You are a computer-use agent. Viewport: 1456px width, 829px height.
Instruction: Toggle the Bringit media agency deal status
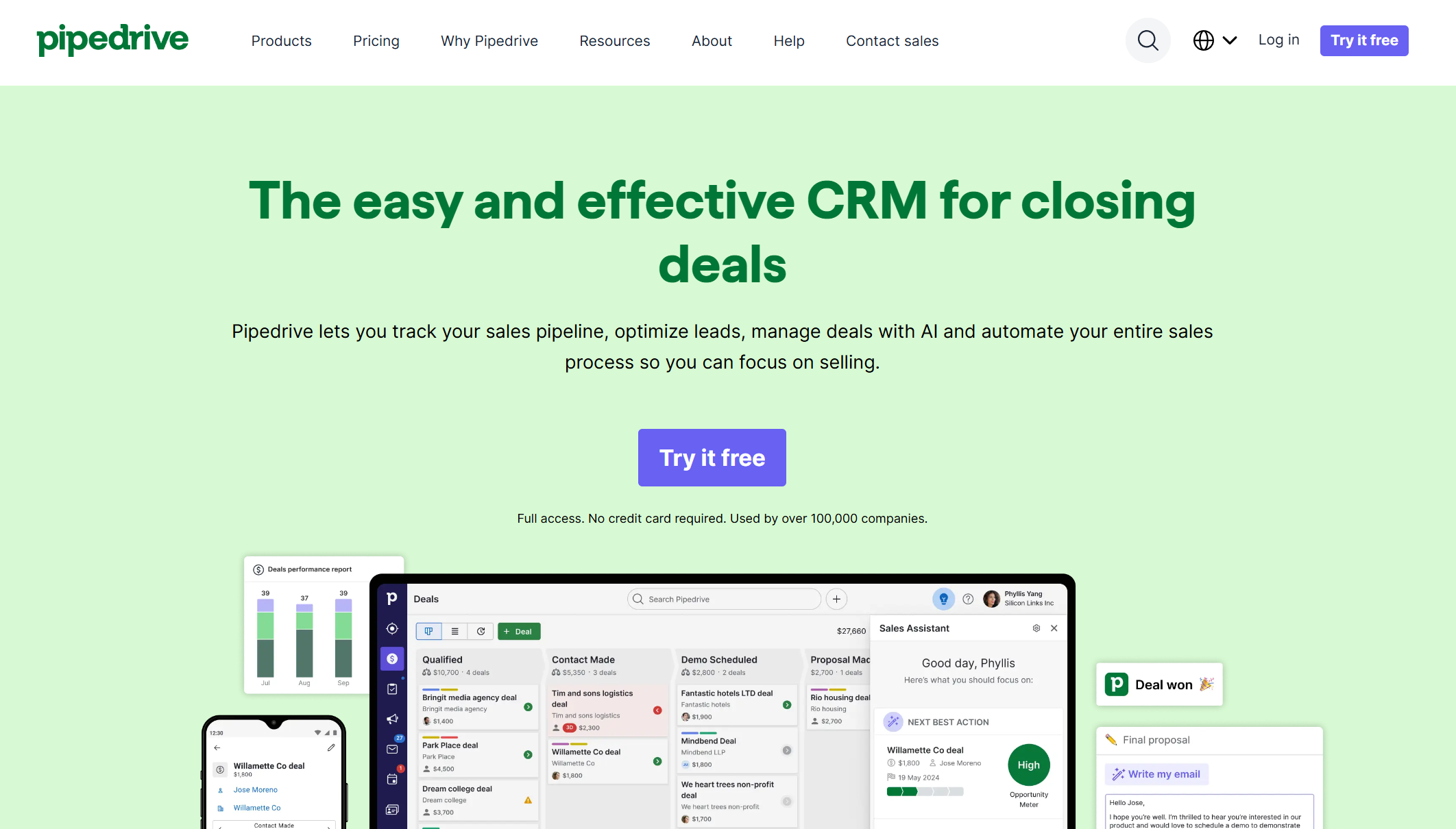(x=529, y=707)
